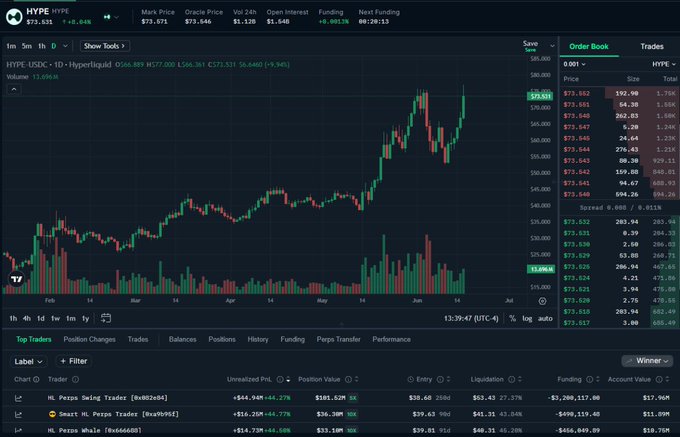Open chart icon for Smart HL Perps Trader
The width and height of the screenshot is (680, 437).
[x=18, y=414]
